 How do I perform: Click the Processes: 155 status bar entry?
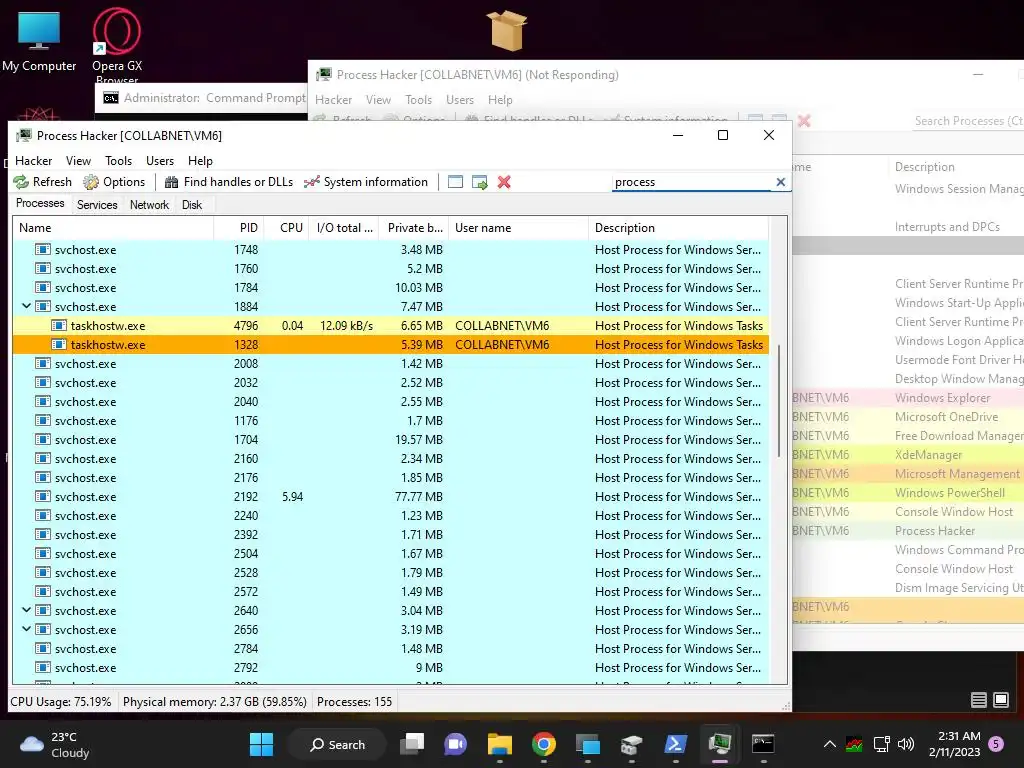click(355, 702)
